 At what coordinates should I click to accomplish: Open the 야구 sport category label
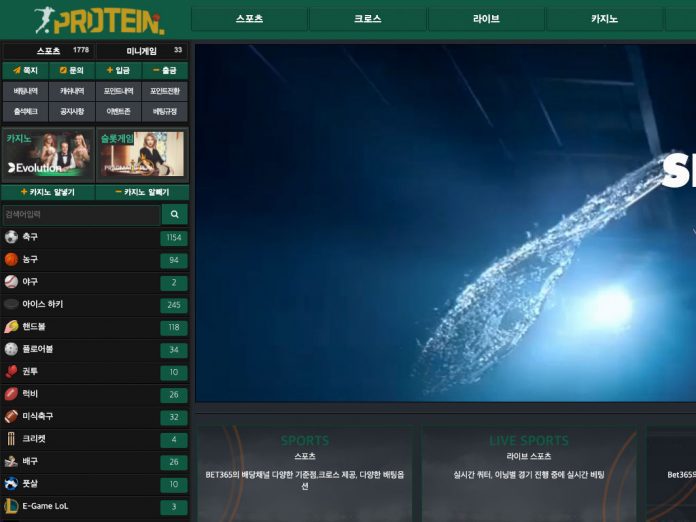[x=30, y=282]
